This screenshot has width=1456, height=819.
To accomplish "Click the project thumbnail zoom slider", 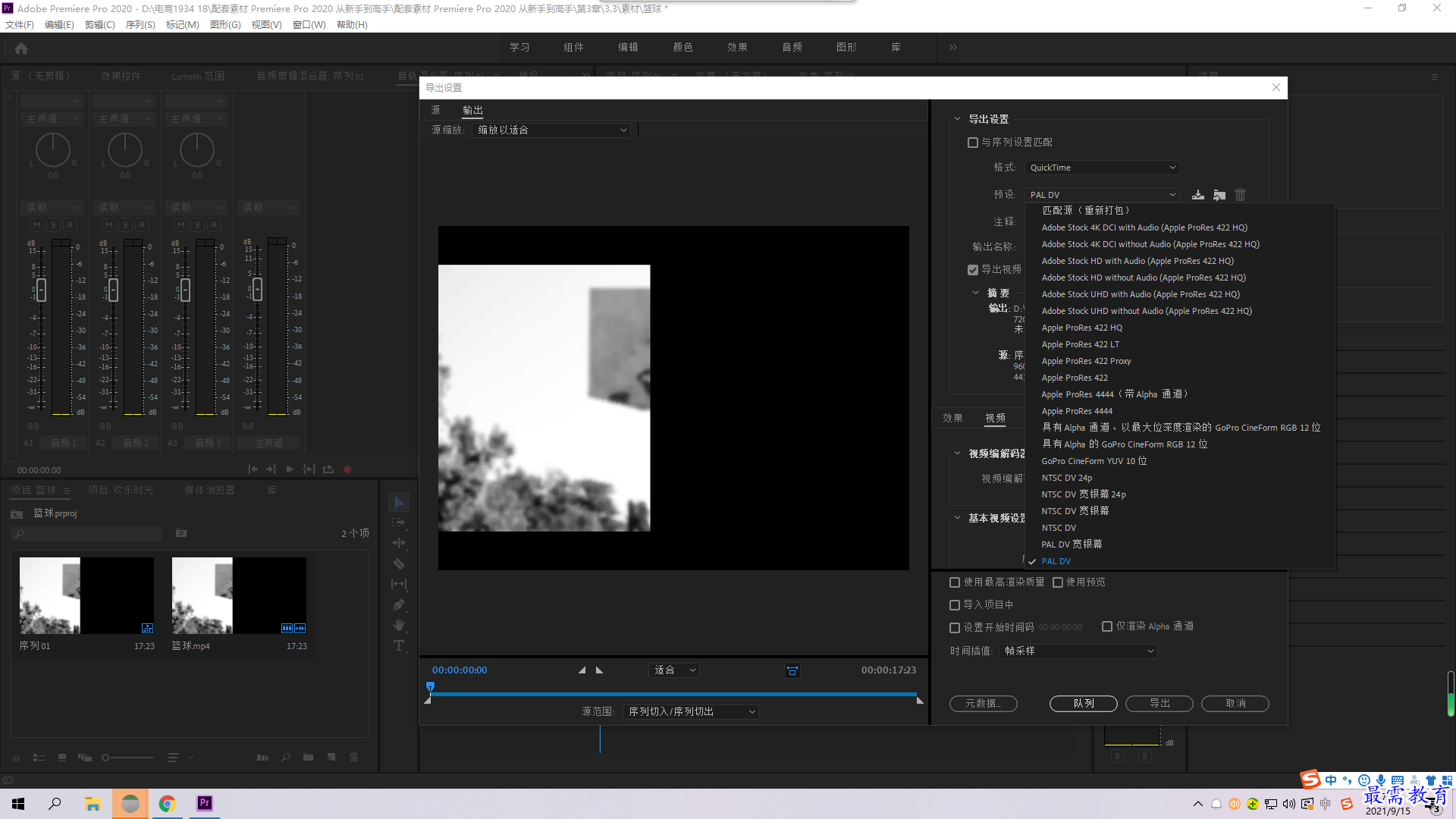I will pos(106,758).
